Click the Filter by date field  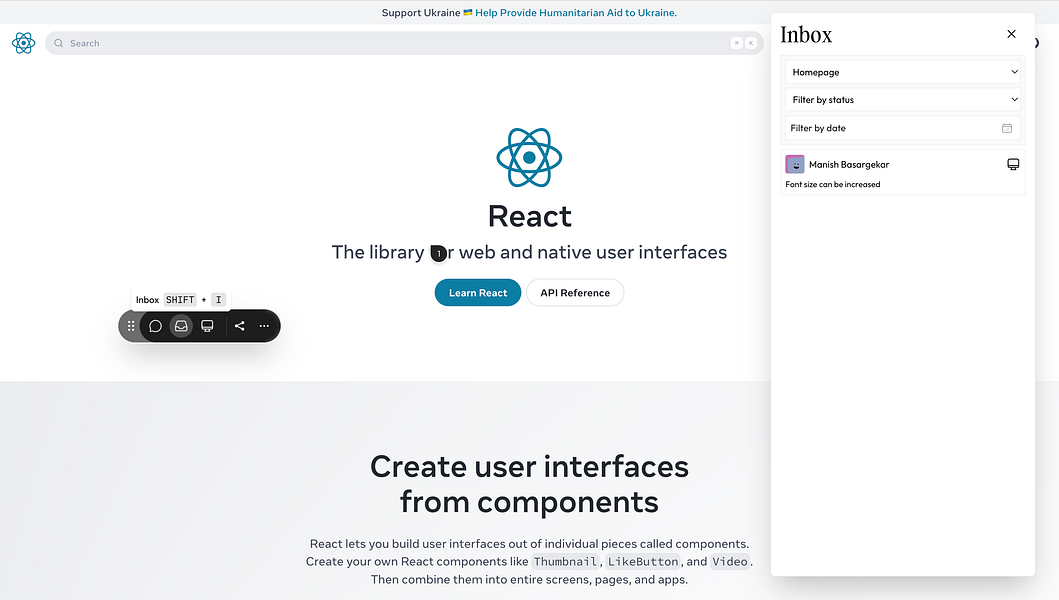pos(903,128)
